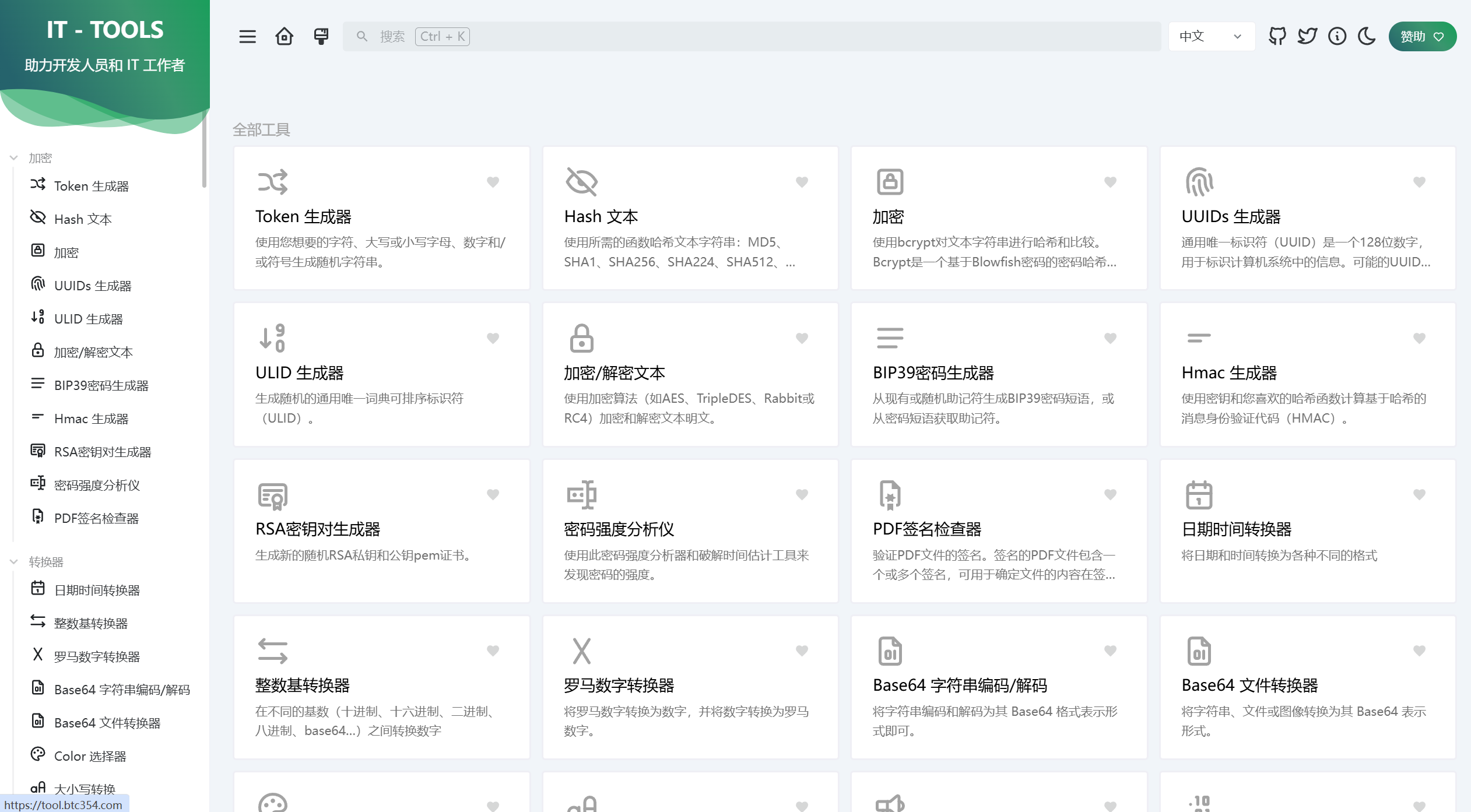
Task: Toggle the sidebar with the hamburger menu icon
Action: click(x=247, y=37)
